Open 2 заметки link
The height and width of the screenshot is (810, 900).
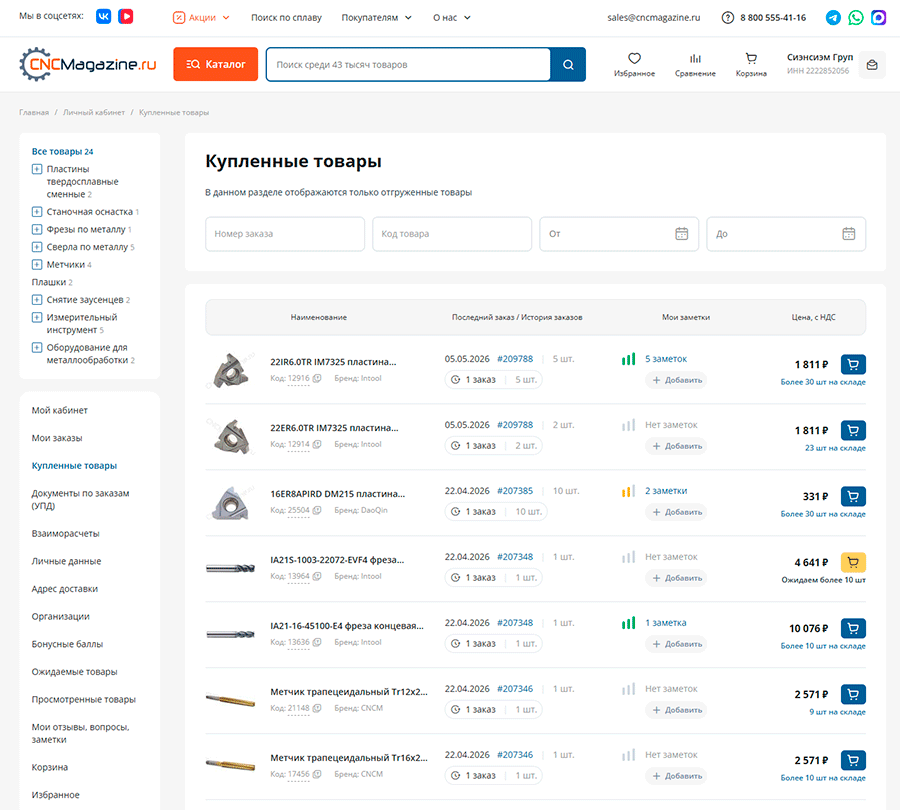pos(666,491)
